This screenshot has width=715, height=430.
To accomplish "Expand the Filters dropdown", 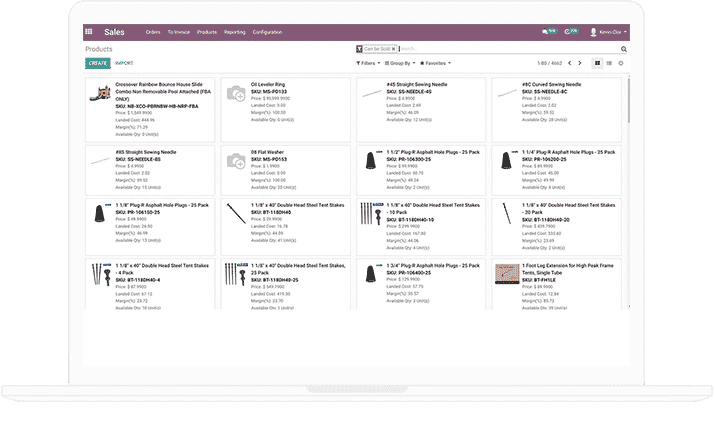I will (x=366, y=63).
